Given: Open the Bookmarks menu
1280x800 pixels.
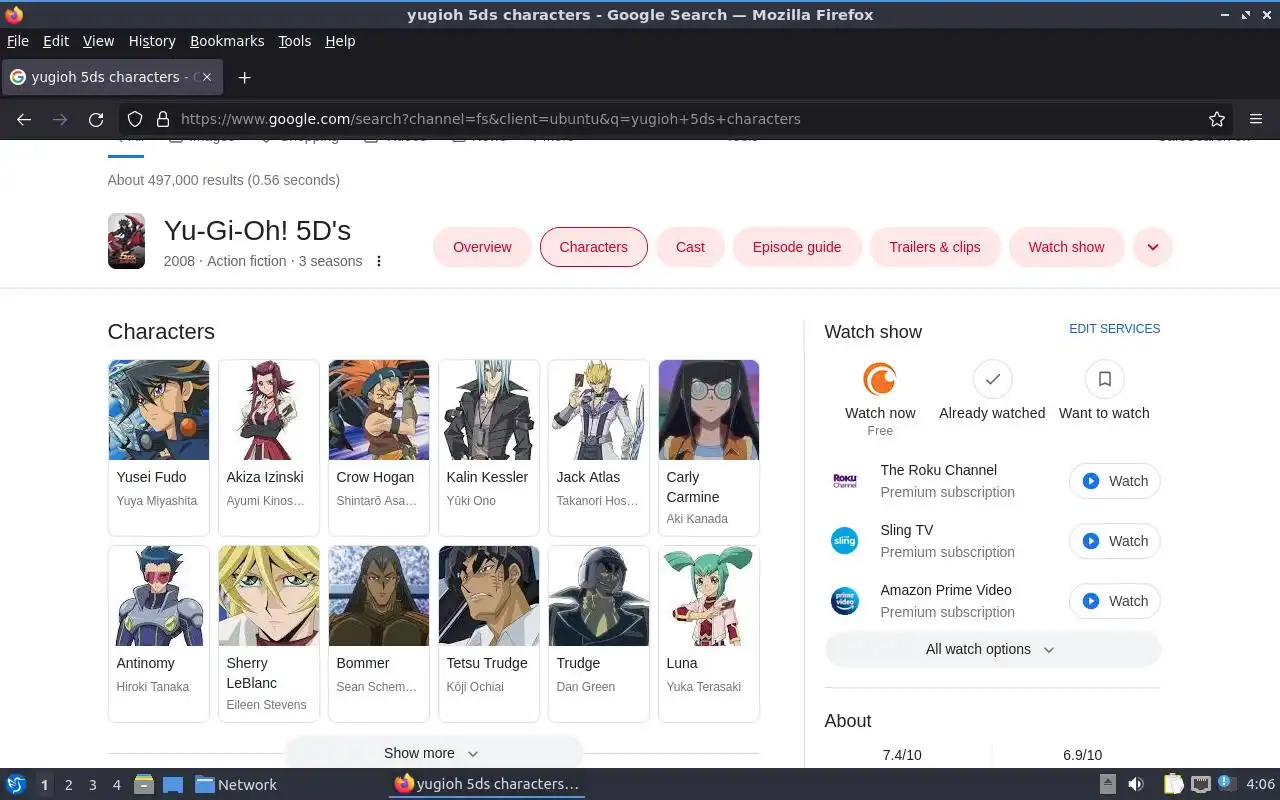Looking at the screenshot, I should 227,41.
